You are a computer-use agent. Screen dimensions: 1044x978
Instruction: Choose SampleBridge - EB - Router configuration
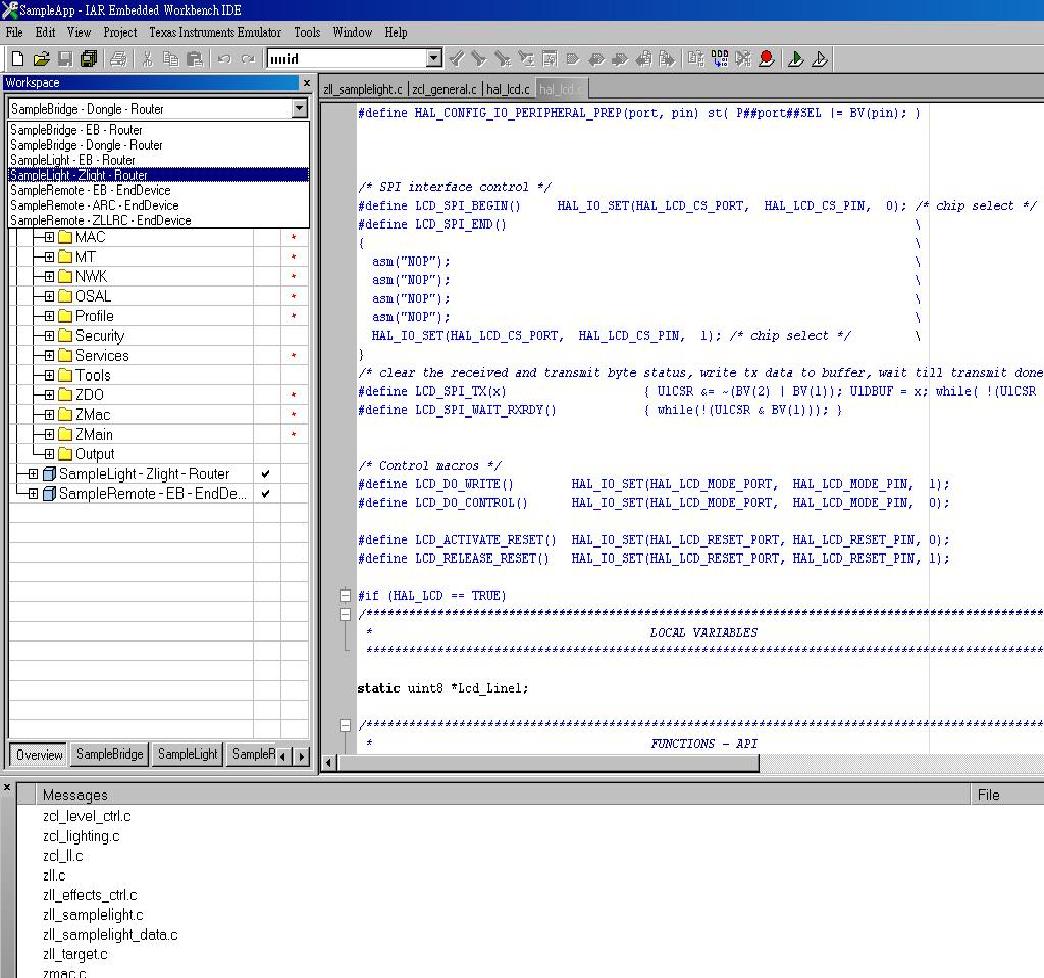point(158,130)
